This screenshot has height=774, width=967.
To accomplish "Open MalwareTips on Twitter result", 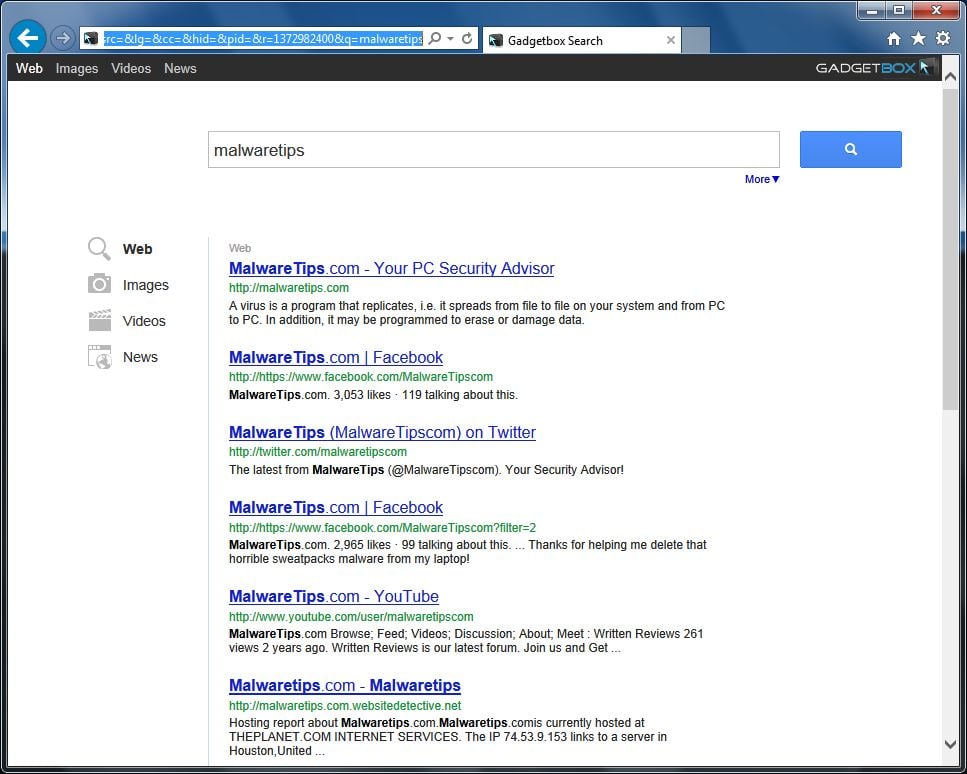I will 382,432.
